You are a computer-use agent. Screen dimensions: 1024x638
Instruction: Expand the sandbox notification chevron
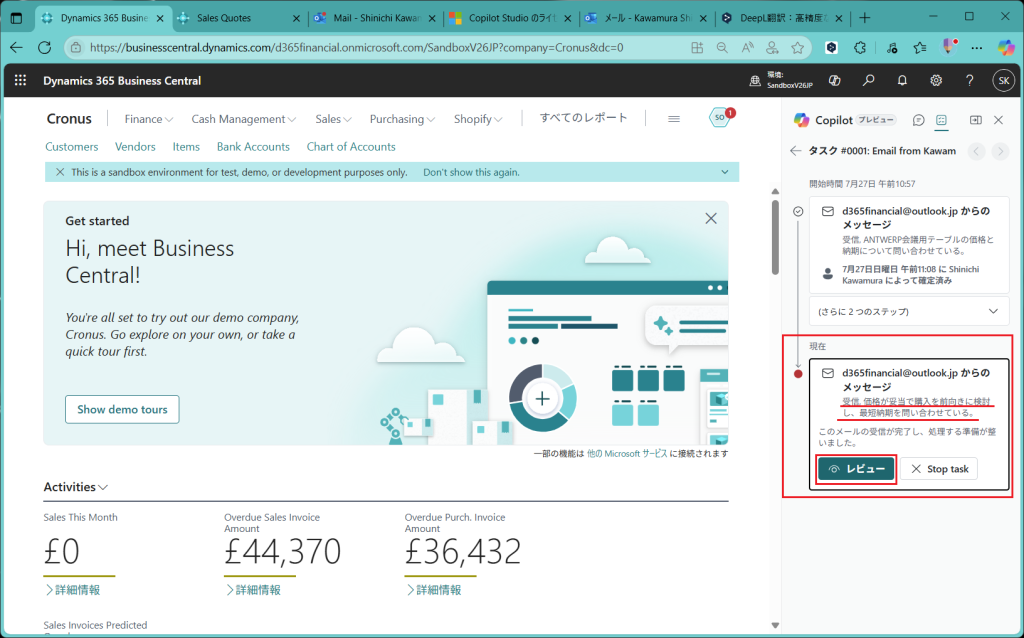click(x=725, y=172)
